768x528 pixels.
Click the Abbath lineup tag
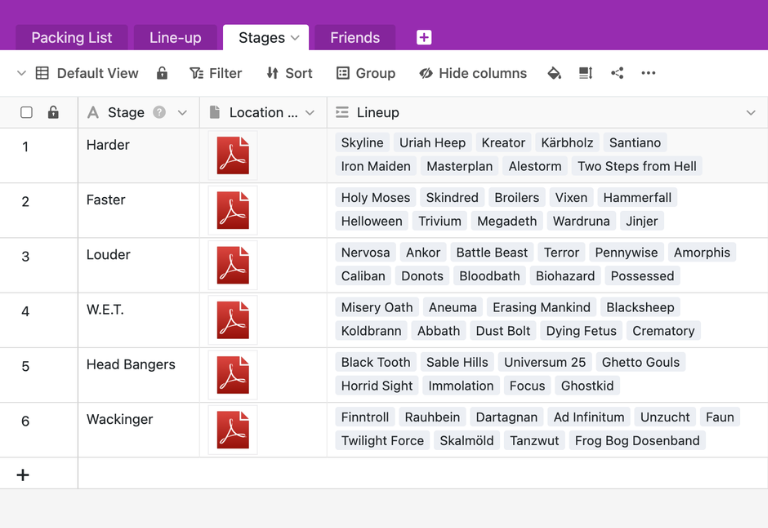(x=438, y=331)
